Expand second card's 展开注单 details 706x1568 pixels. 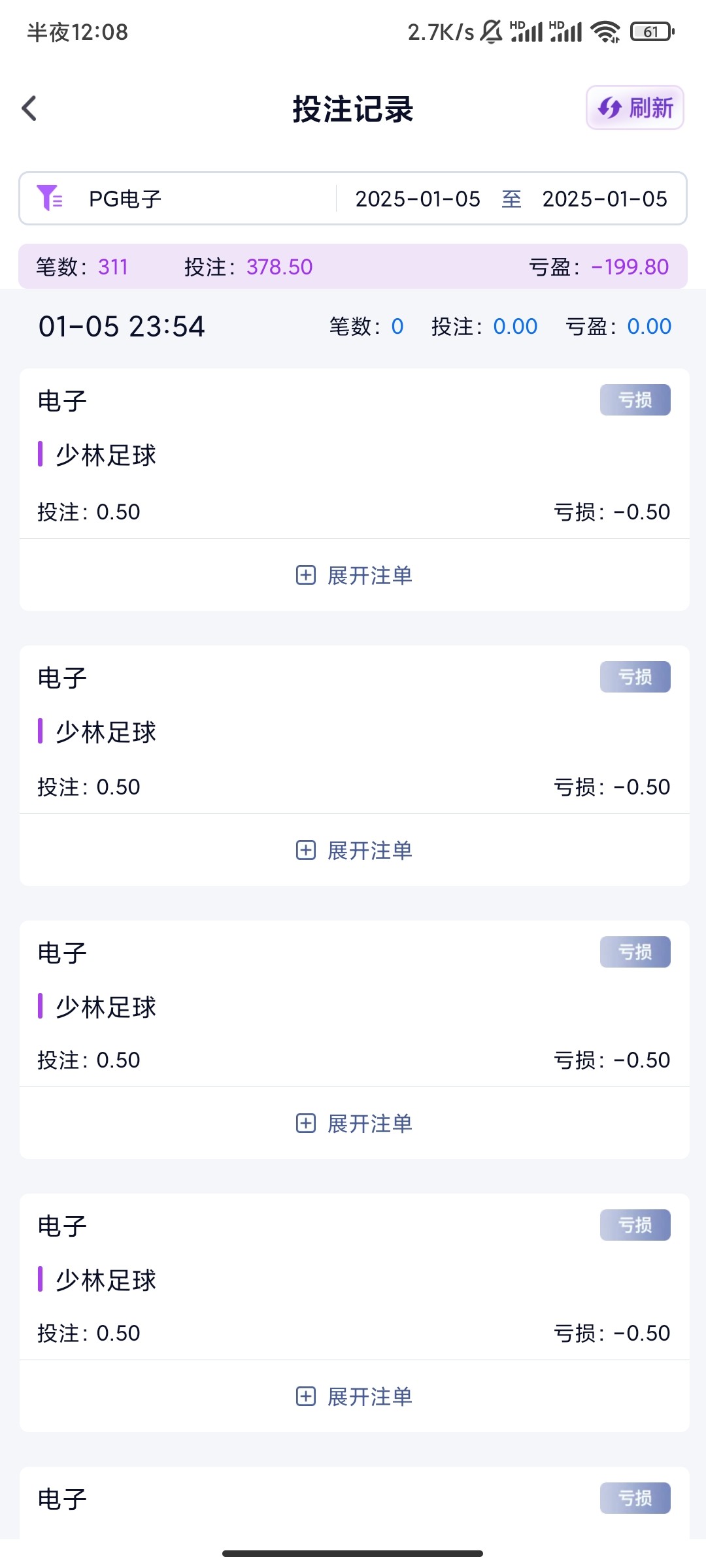tap(370, 850)
